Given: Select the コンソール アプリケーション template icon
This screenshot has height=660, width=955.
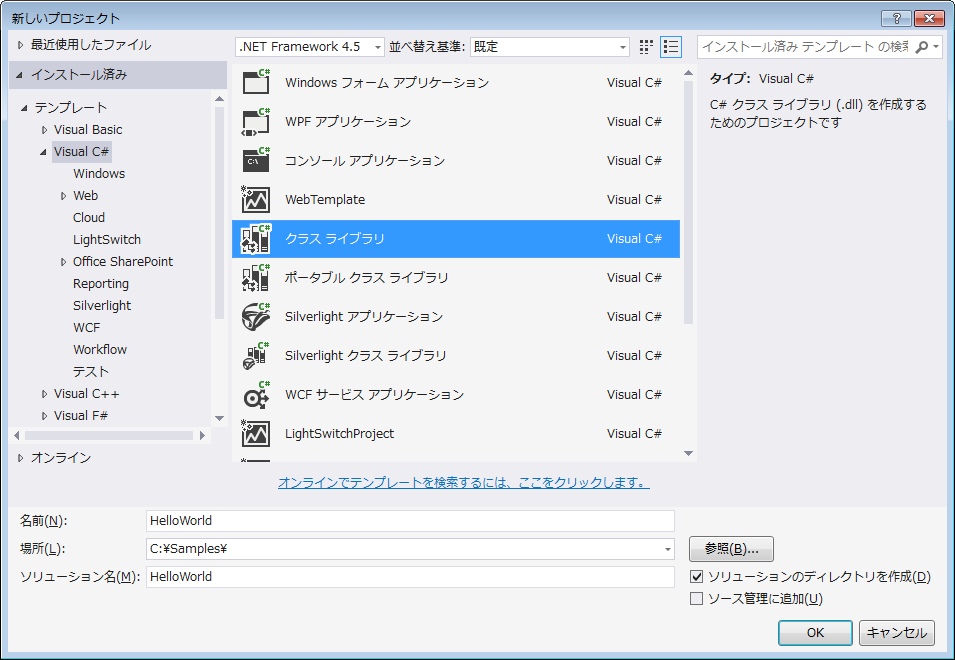Looking at the screenshot, I should point(256,160).
